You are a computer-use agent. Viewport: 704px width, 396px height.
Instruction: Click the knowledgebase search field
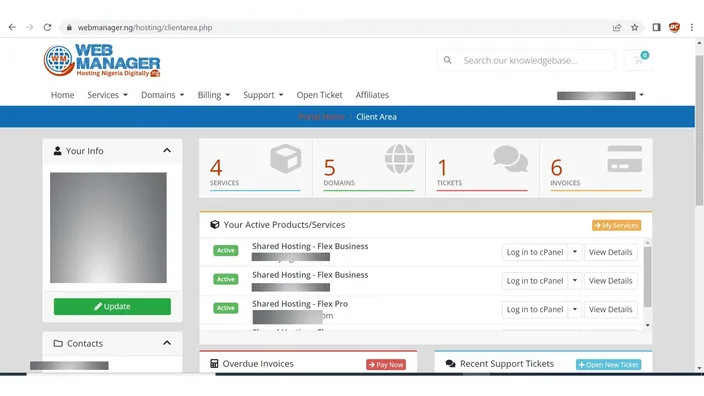[x=525, y=60]
